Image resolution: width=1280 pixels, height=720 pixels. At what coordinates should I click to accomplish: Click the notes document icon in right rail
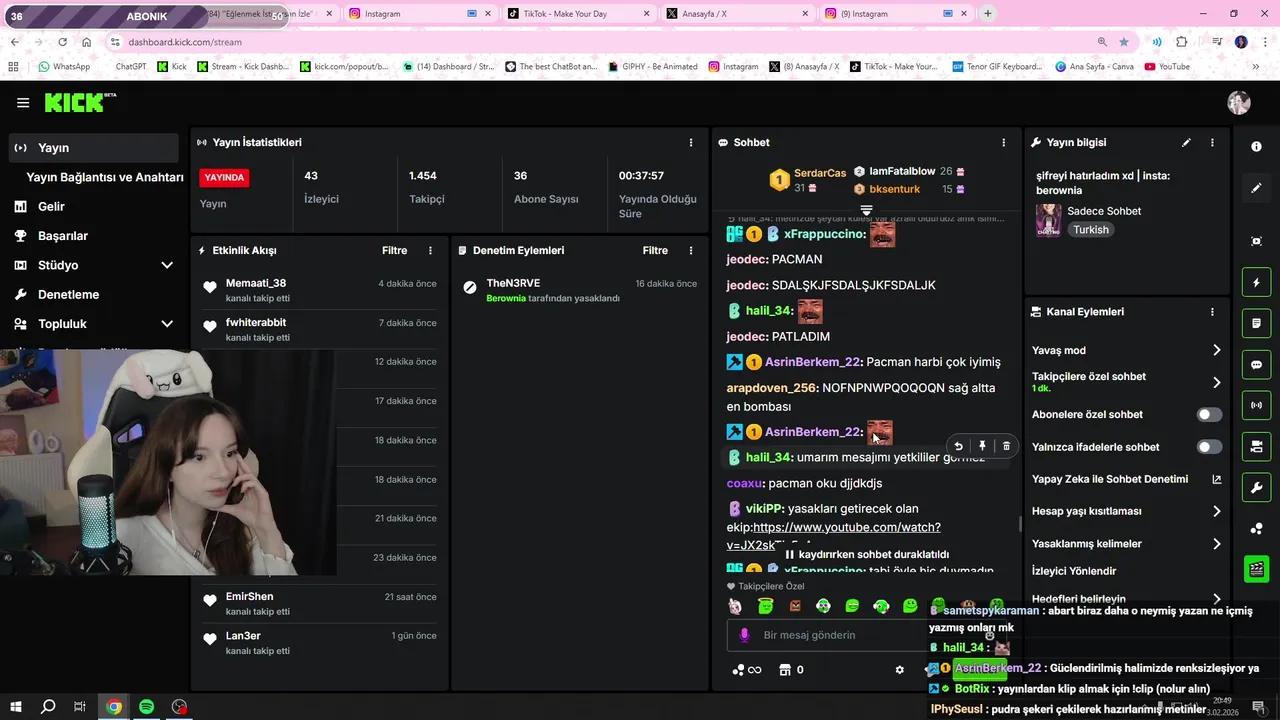(x=1256, y=324)
